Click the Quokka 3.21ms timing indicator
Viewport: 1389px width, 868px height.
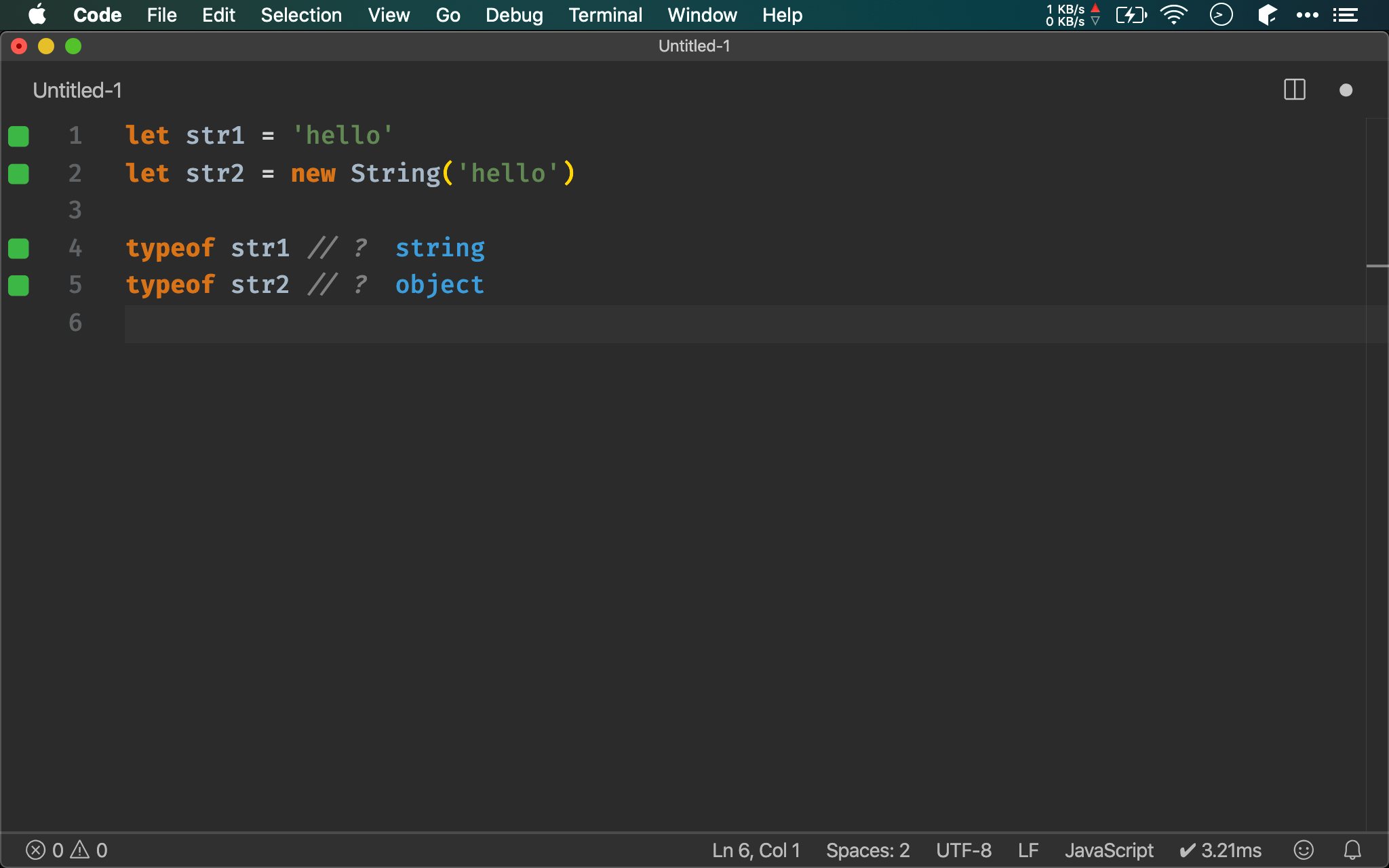click(1221, 850)
